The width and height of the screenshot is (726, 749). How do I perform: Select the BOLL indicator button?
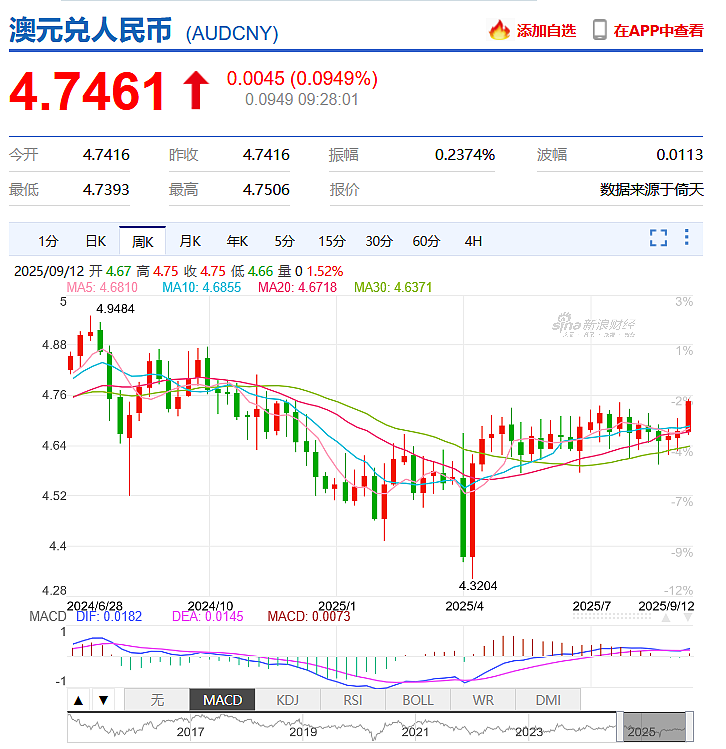(x=418, y=700)
